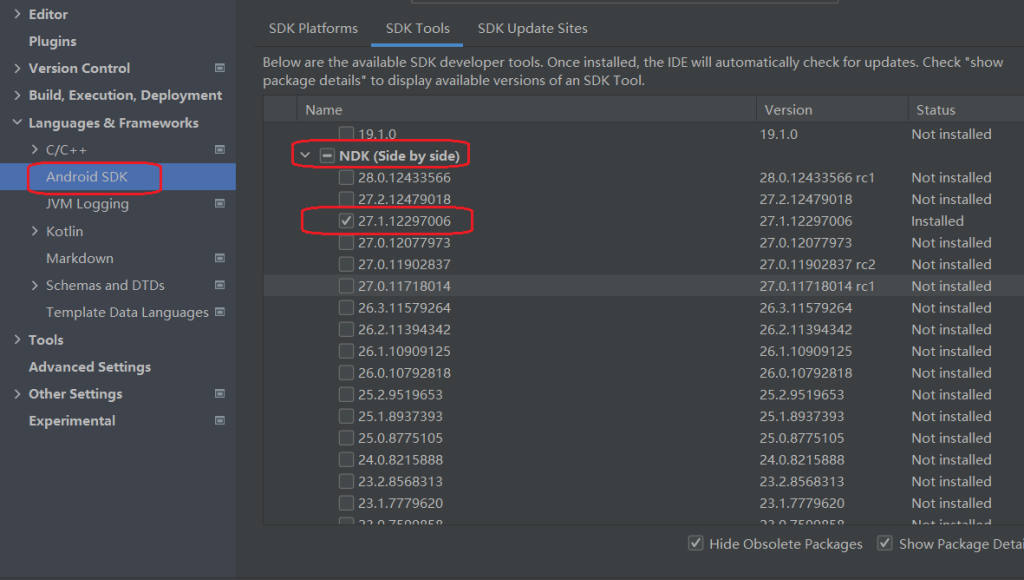
Task: Expand the Editor settings section
Action: click(x=17, y=14)
